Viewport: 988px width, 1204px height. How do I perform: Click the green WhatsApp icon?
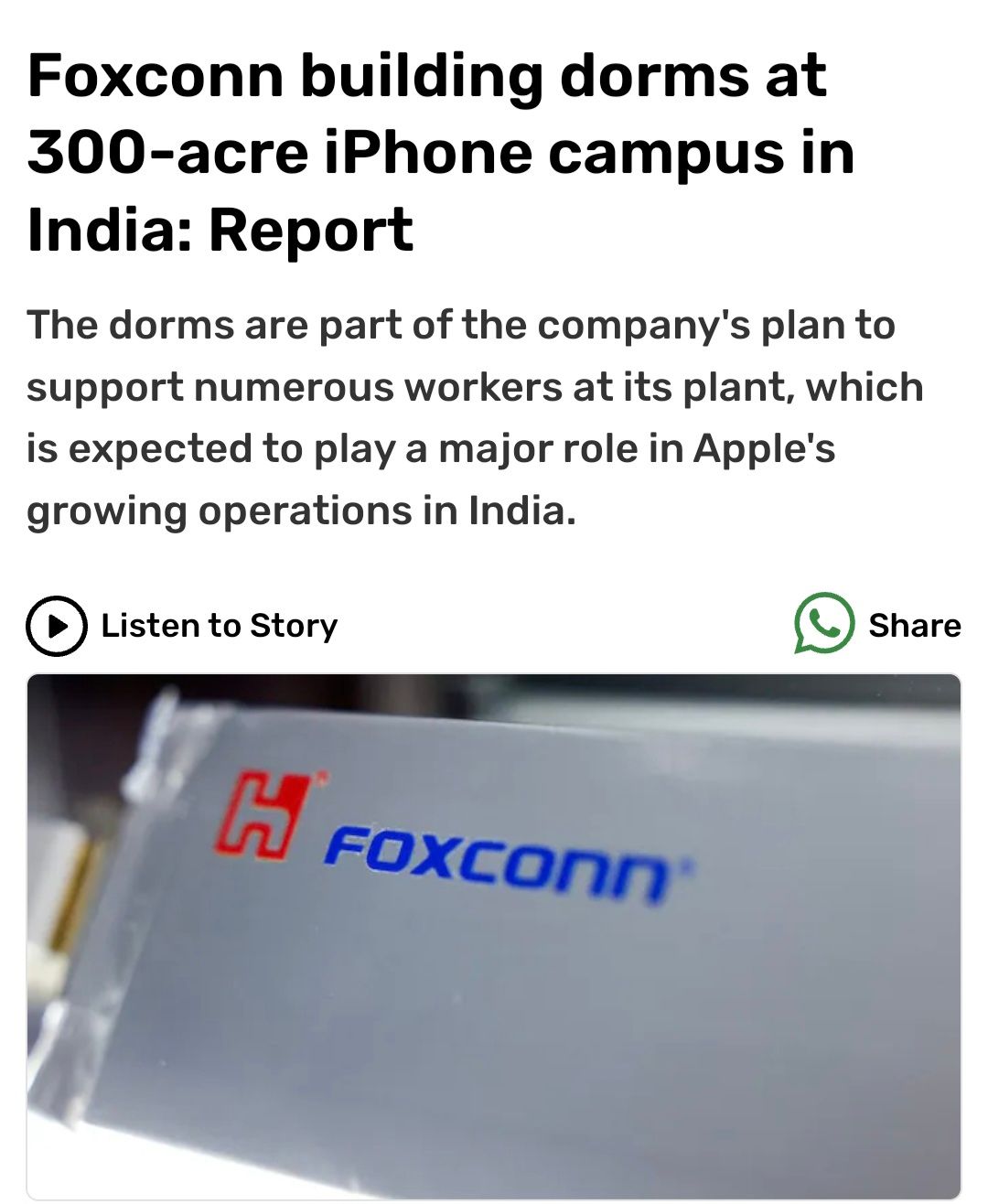click(824, 624)
